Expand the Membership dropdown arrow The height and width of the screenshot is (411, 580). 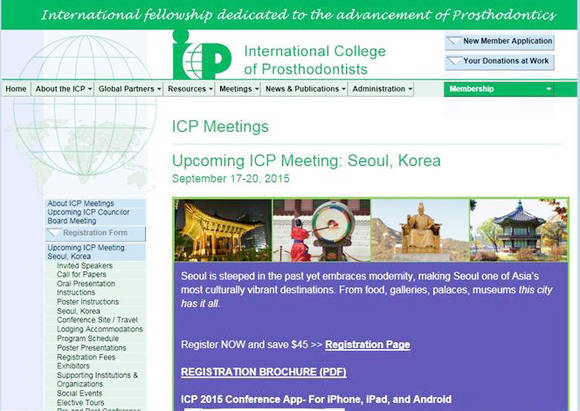pos(549,89)
